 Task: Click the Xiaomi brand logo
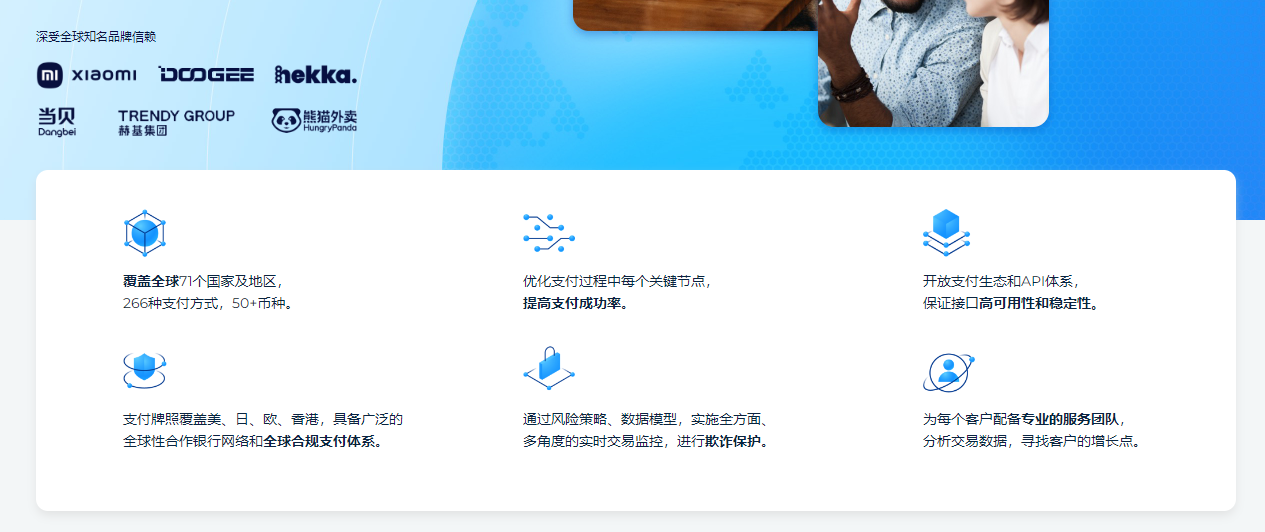87,75
